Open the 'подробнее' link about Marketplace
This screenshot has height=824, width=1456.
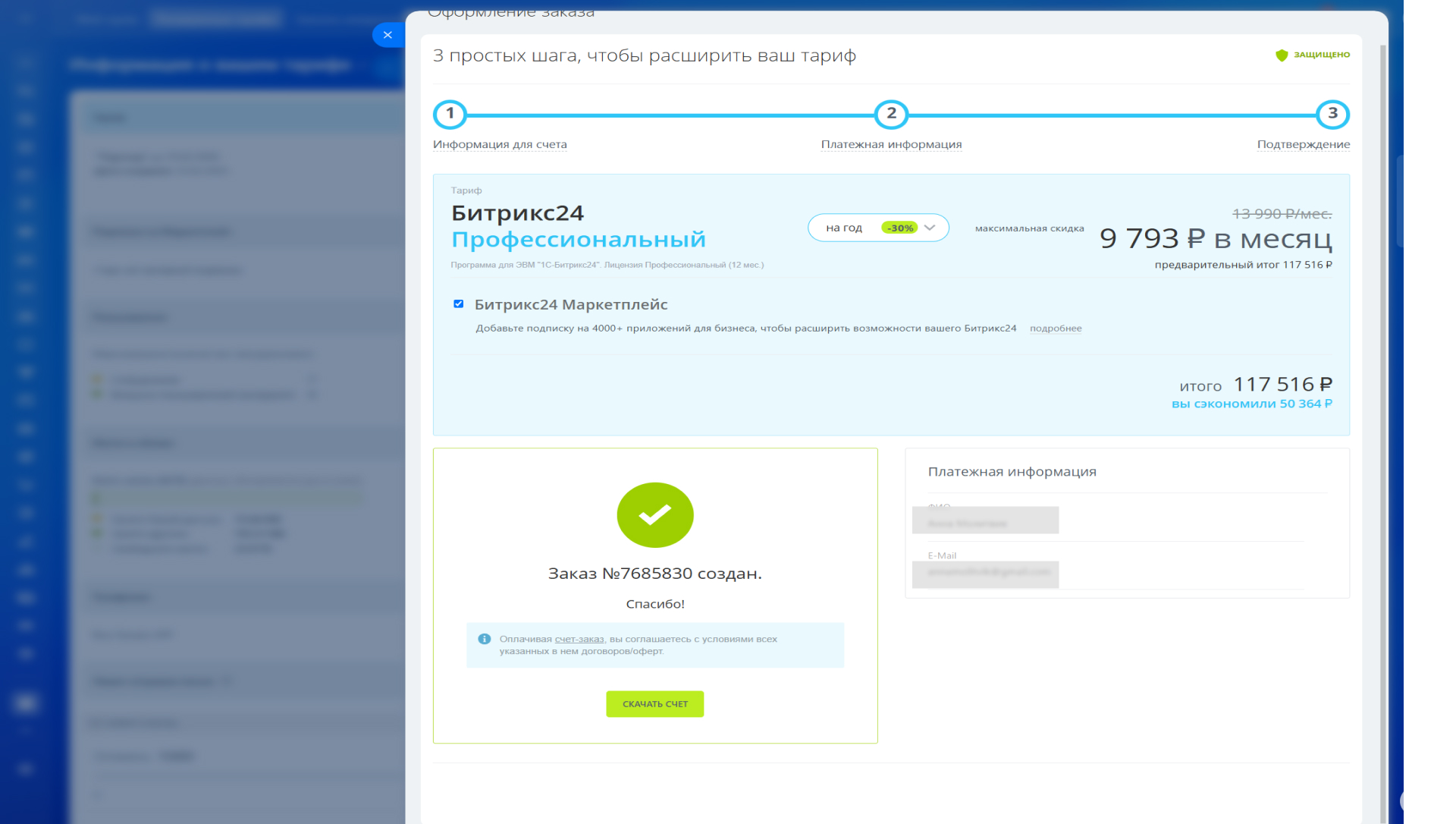(1056, 329)
